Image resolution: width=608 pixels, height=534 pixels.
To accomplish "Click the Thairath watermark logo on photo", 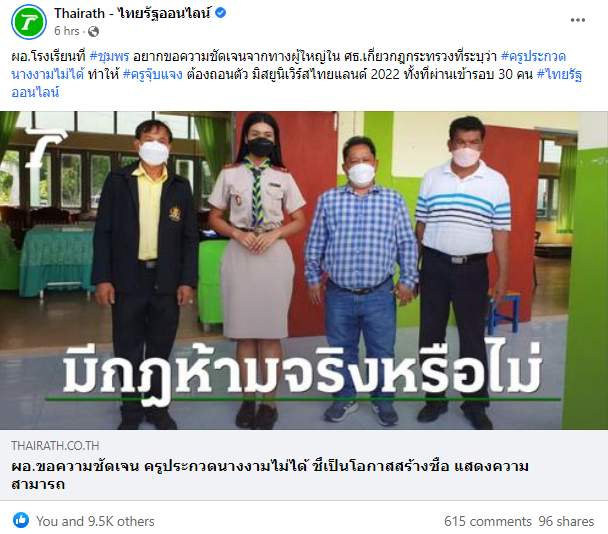I will tap(45, 148).
